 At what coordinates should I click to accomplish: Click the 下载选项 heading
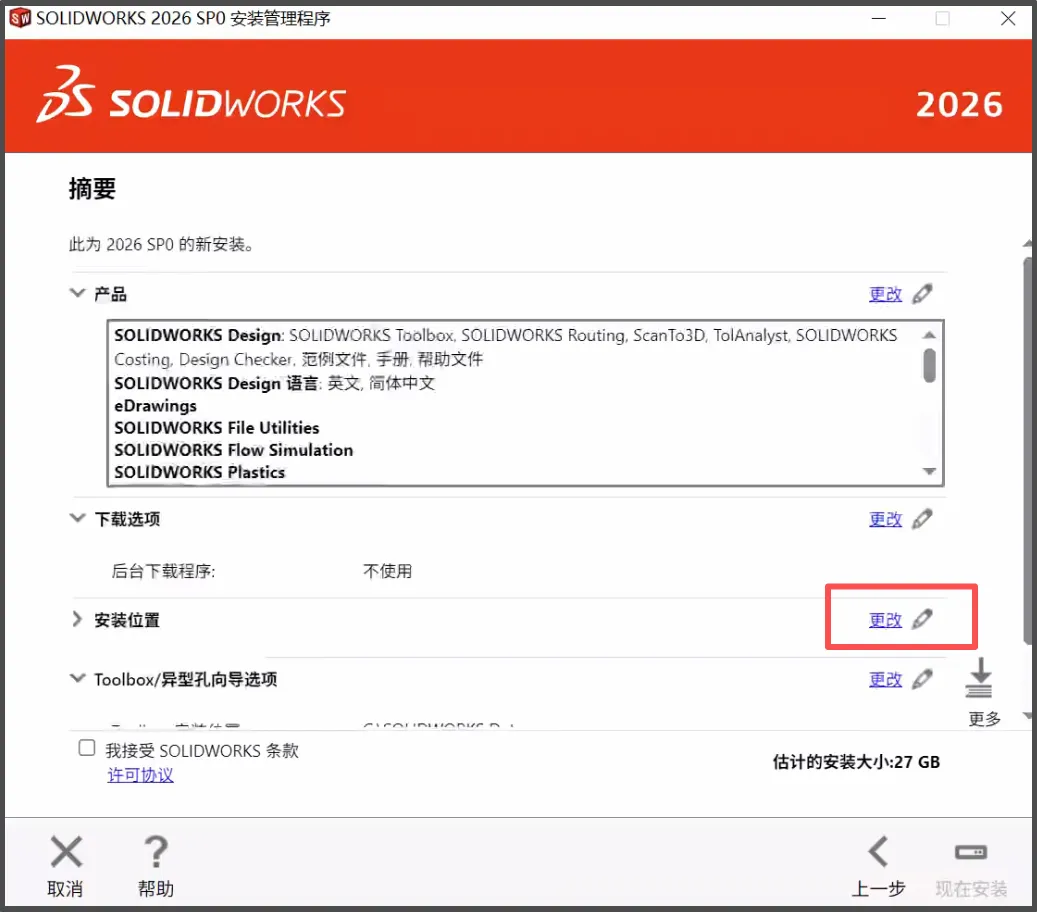127,519
